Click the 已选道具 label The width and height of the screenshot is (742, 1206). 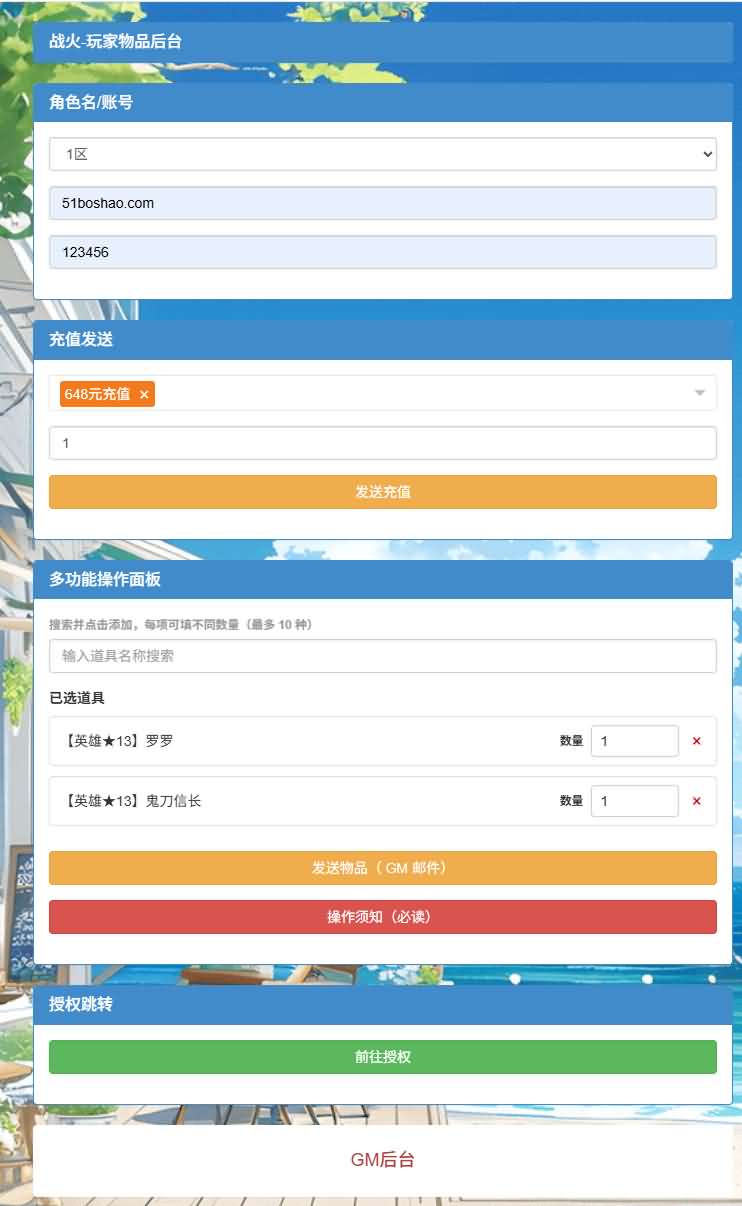(77, 697)
